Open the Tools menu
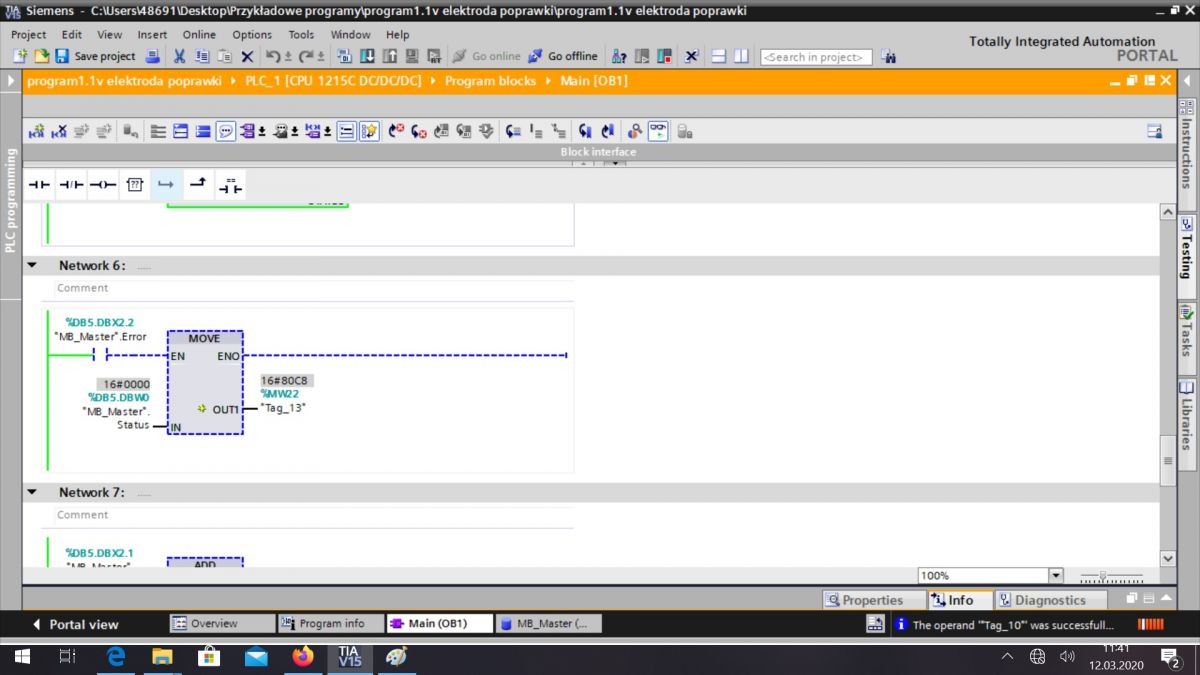Viewport: 1200px width, 675px height. coord(301,34)
